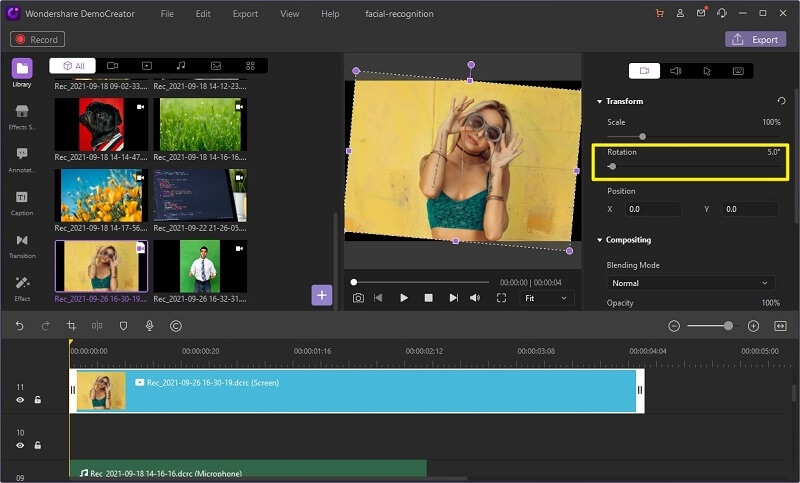Screen dimensions: 800x483
Task: Open the Caption sidebar panel
Action: pos(22,202)
